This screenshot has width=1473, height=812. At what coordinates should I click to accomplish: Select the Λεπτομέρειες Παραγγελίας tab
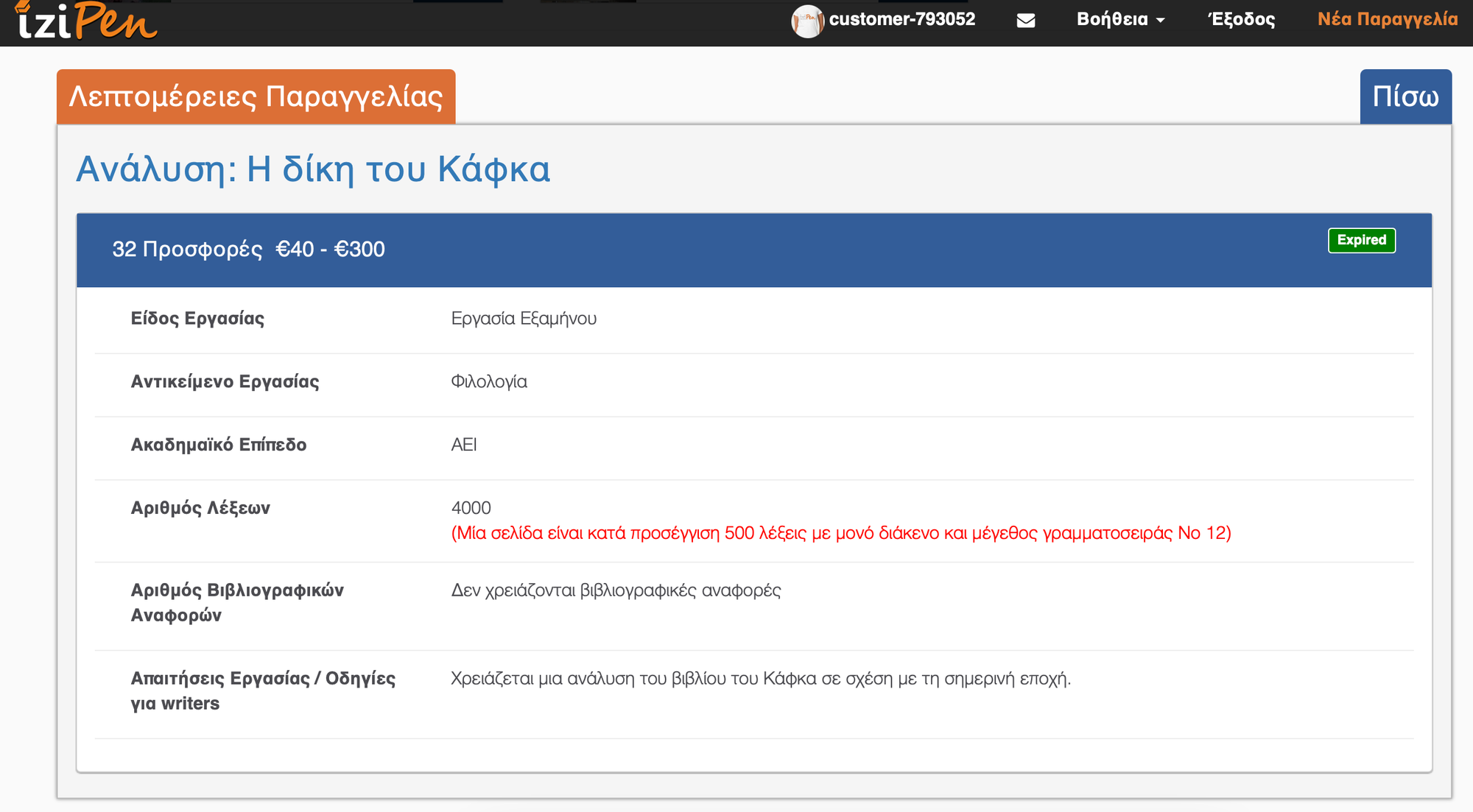(256, 96)
